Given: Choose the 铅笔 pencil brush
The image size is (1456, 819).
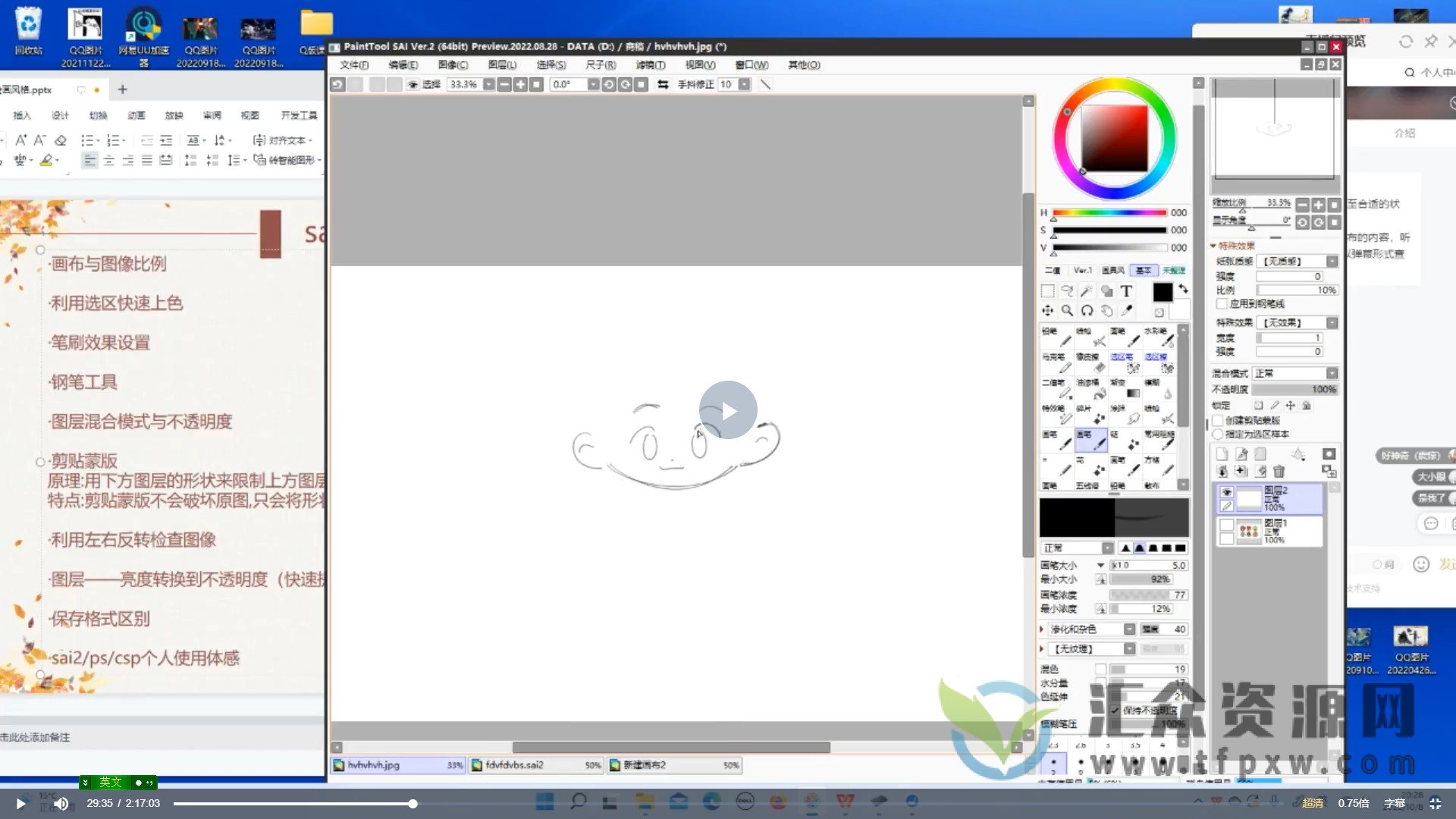Looking at the screenshot, I should [x=1056, y=337].
